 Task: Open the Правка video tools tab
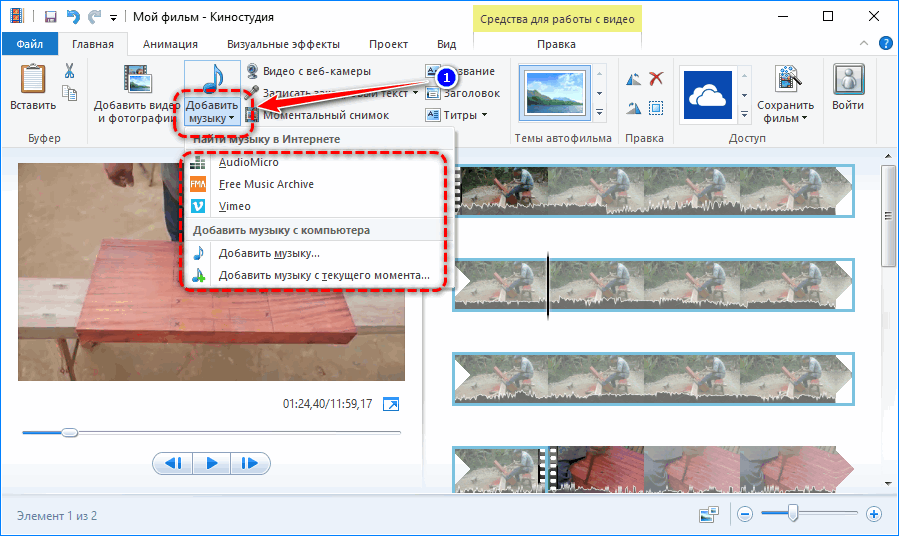pyautogui.click(x=557, y=44)
